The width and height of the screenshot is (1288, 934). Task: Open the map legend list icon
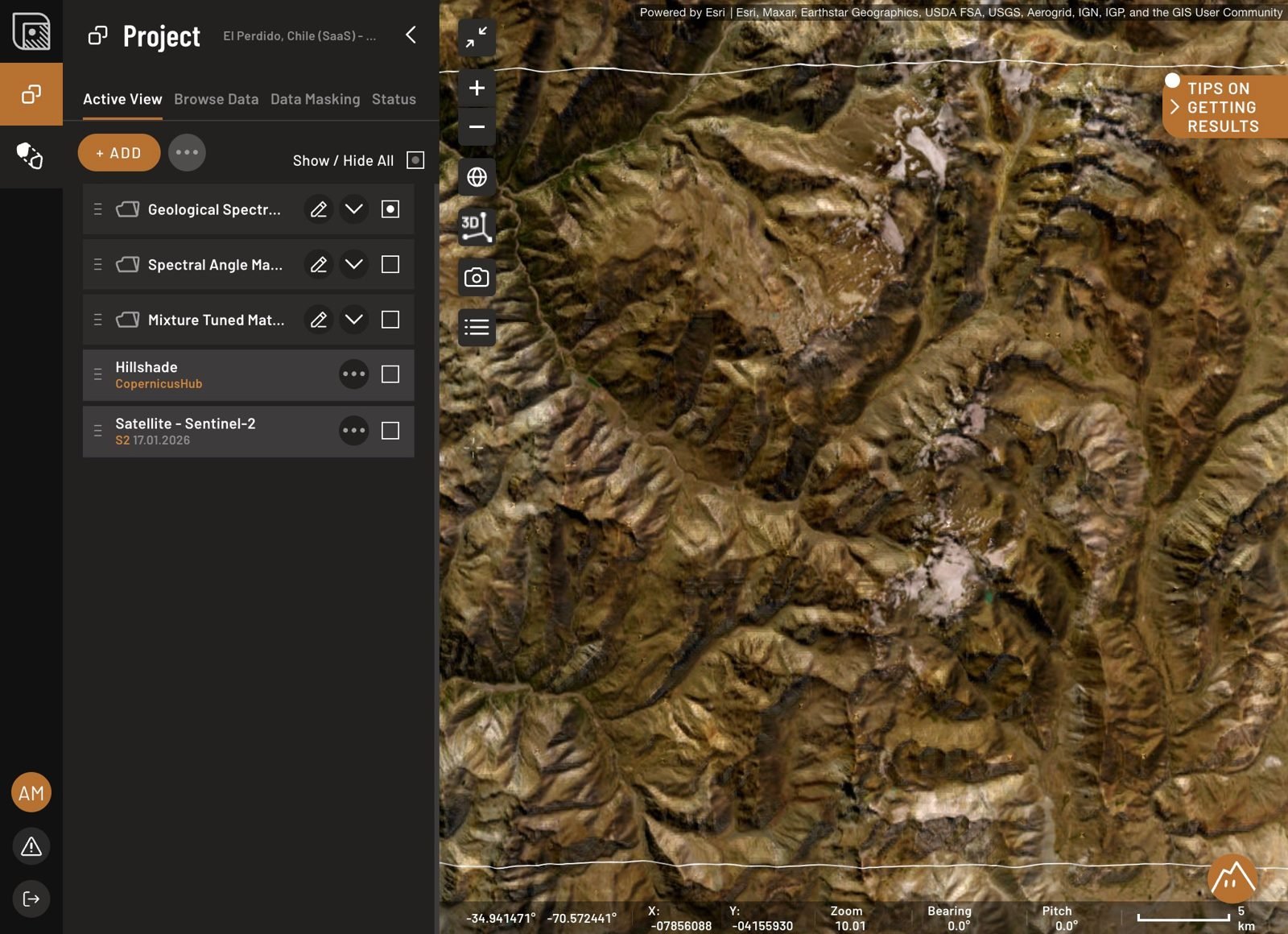pos(477,327)
